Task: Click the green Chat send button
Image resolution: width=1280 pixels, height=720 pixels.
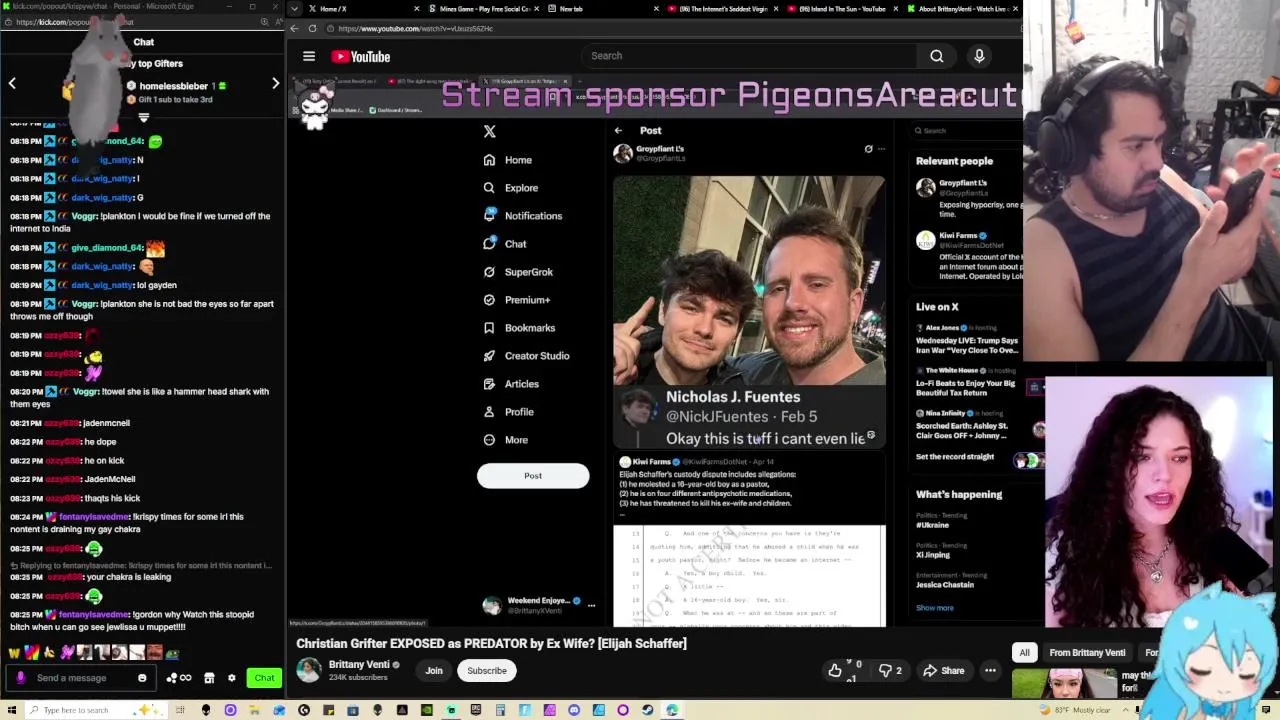Action: click(264, 678)
